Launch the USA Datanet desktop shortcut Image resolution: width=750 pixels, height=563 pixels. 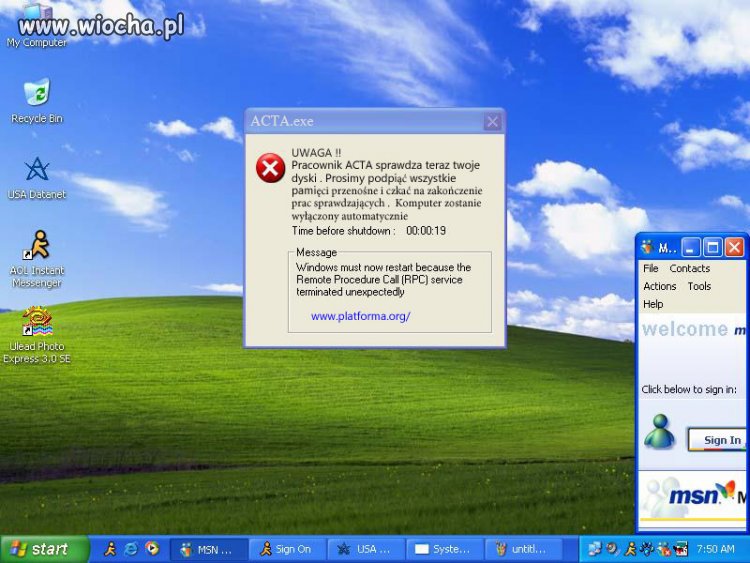(37, 178)
